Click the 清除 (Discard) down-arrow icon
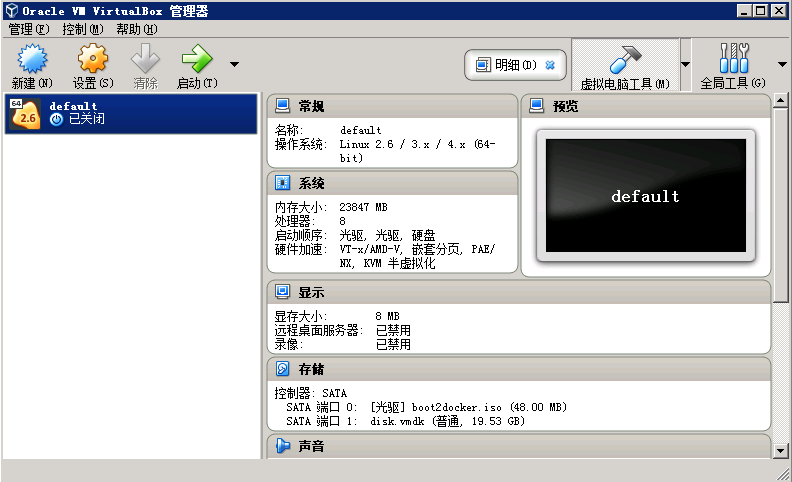 (x=145, y=59)
